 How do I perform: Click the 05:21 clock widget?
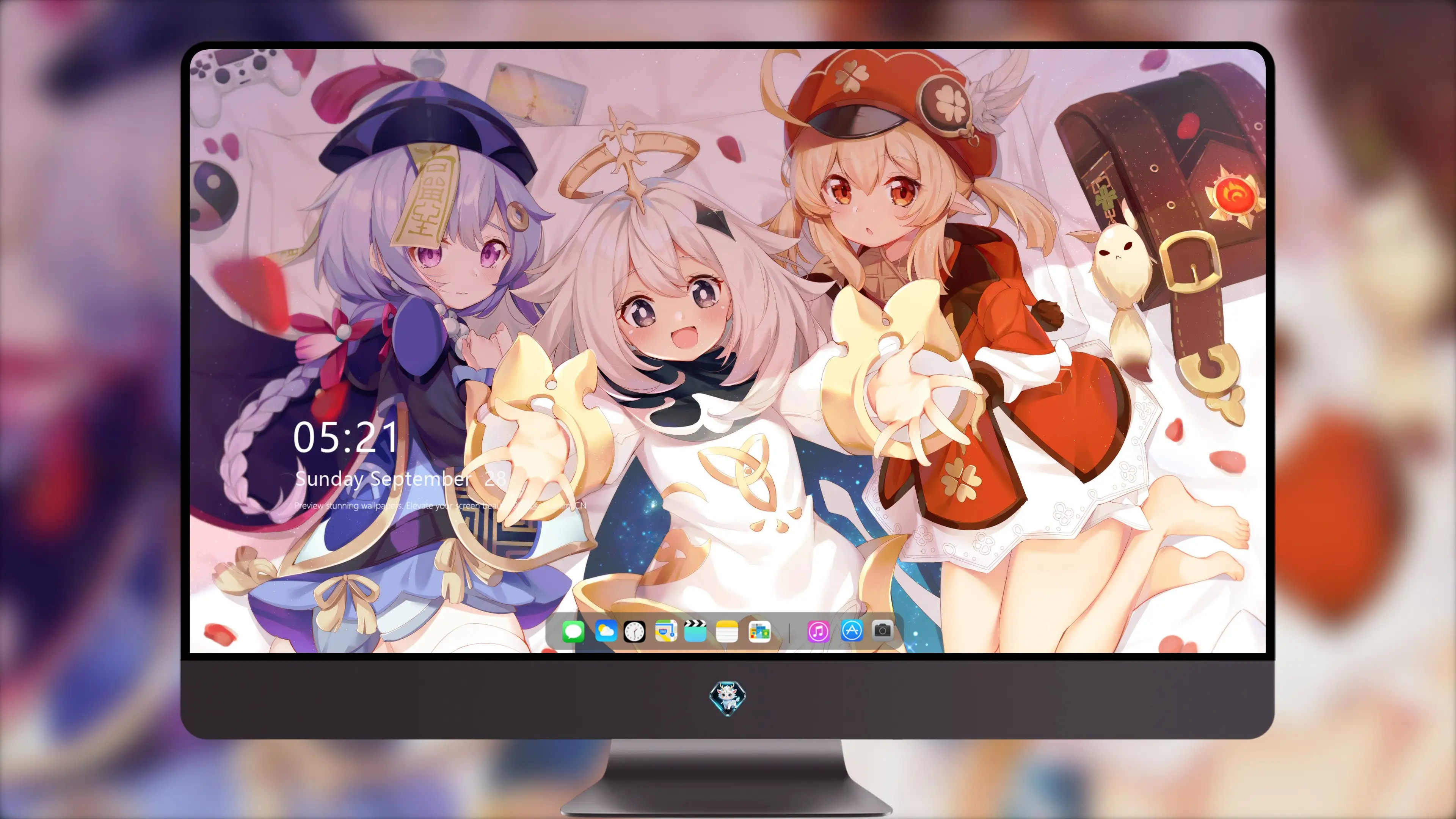point(345,437)
